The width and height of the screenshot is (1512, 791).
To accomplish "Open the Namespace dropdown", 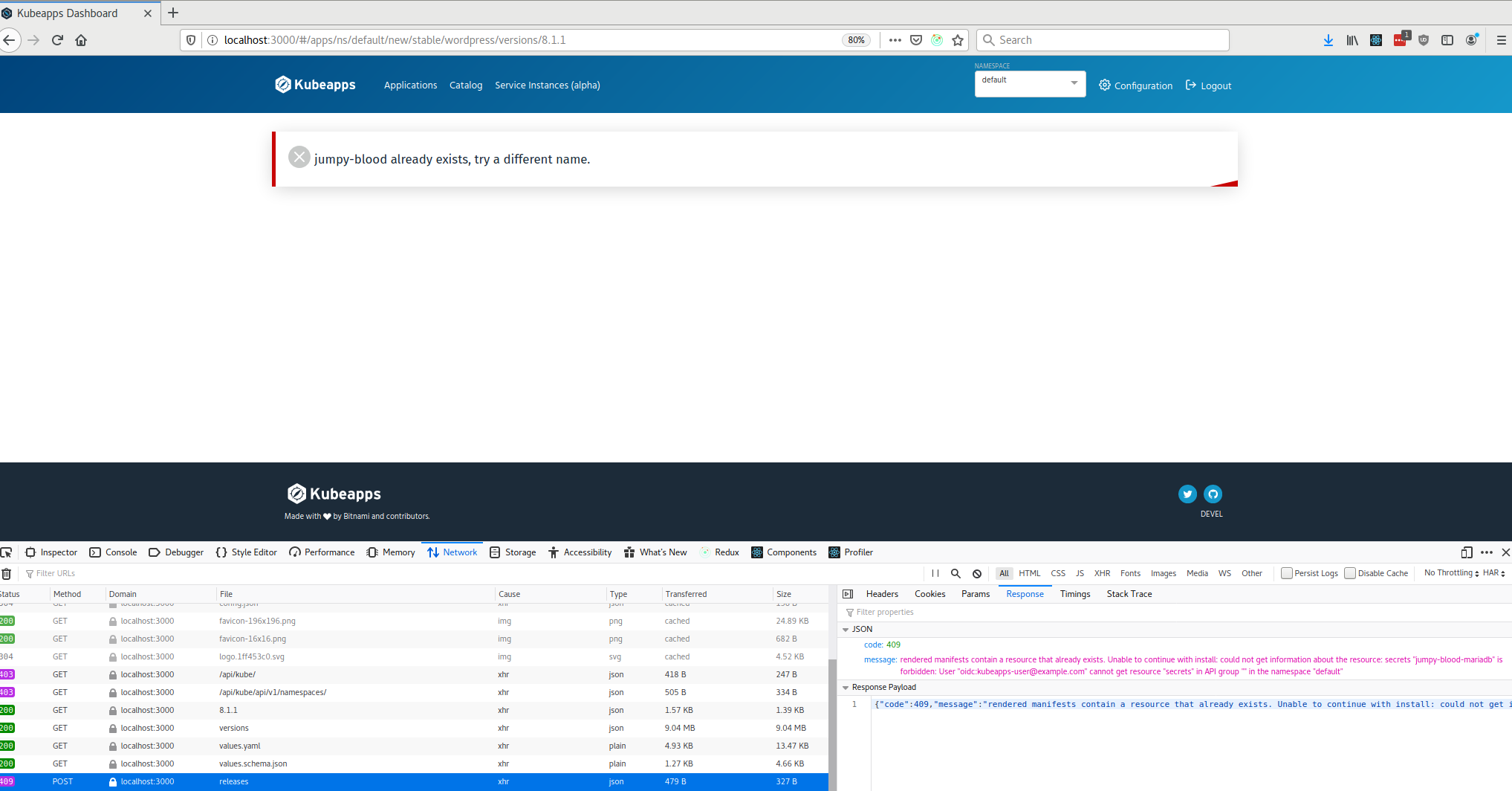I will click(x=1030, y=83).
